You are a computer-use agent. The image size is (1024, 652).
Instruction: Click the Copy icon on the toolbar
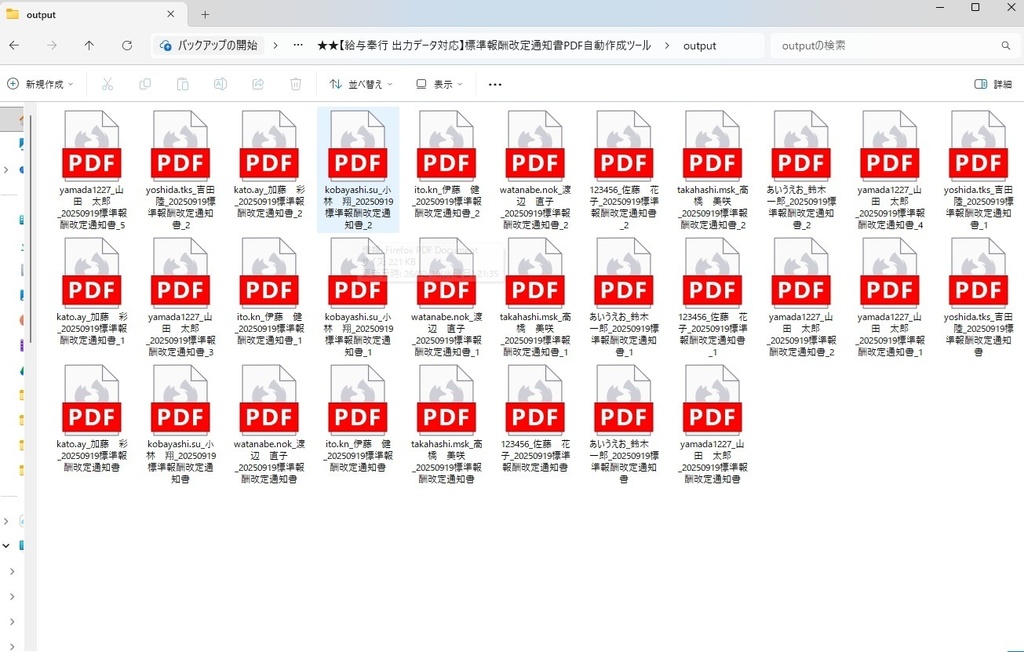(x=145, y=84)
